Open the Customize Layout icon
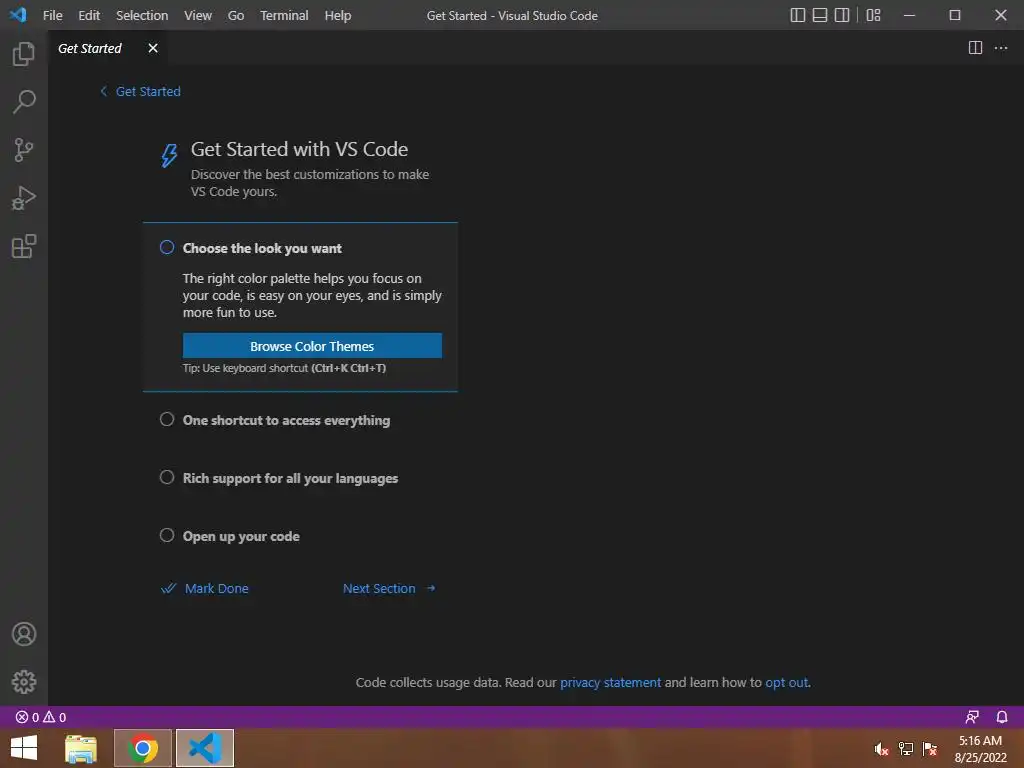This screenshot has width=1024, height=768. [x=873, y=15]
